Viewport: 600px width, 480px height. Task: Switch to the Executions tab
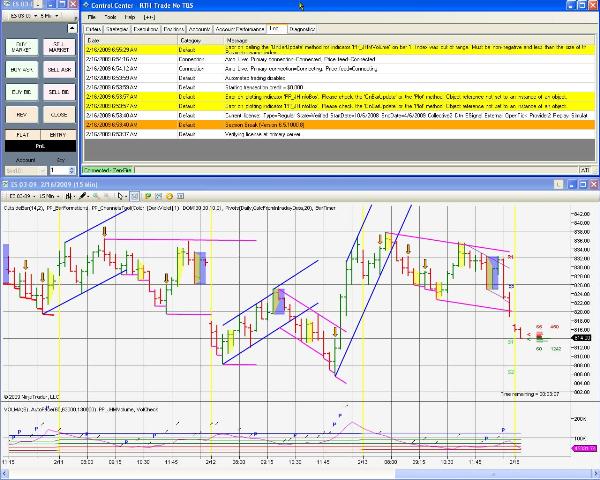pyautogui.click(x=146, y=29)
